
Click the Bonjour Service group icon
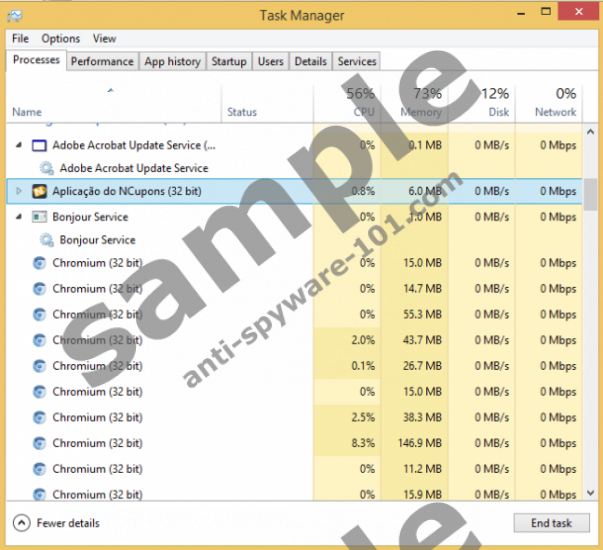coord(39,217)
